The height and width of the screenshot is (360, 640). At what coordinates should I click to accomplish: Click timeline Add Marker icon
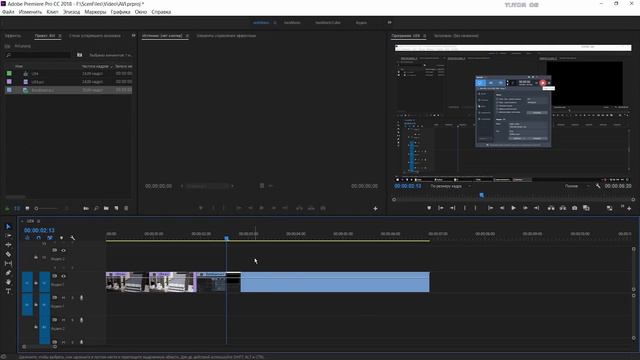61,238
